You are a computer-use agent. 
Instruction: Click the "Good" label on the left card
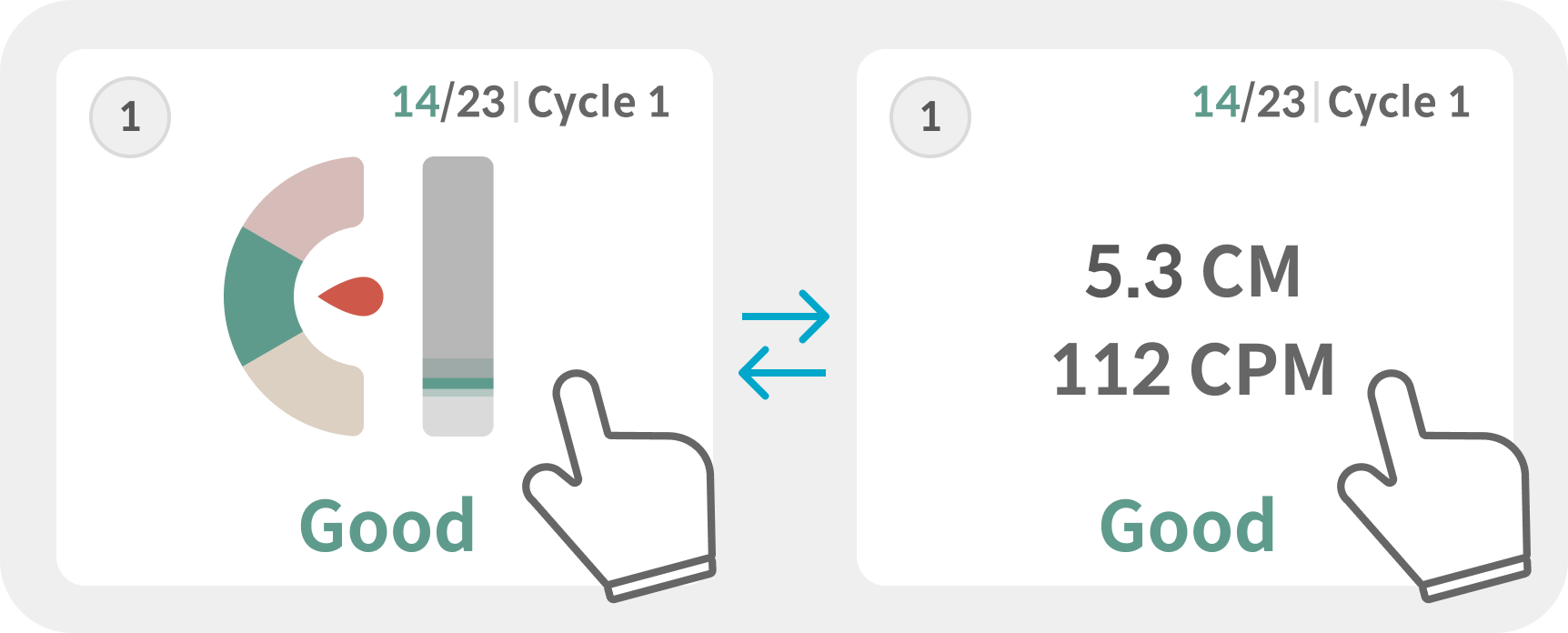coord(387,526)
